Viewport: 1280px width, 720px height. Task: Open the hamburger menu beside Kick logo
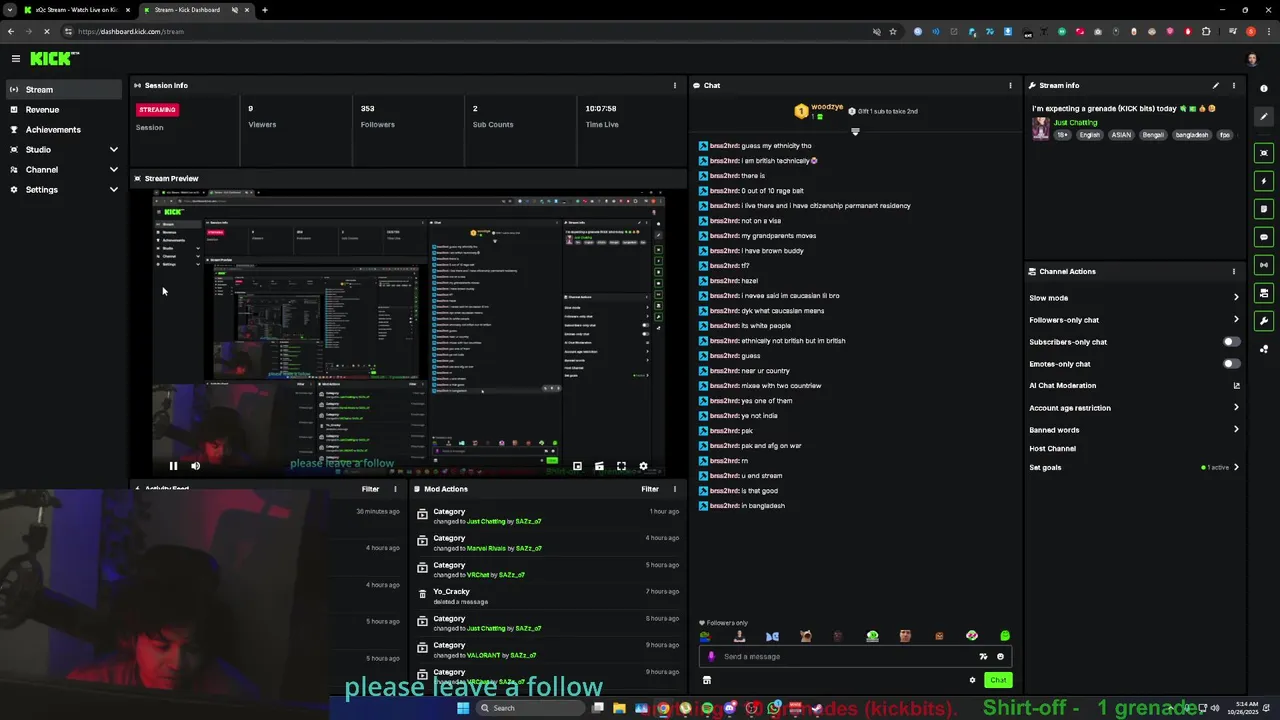click(16, 59)
